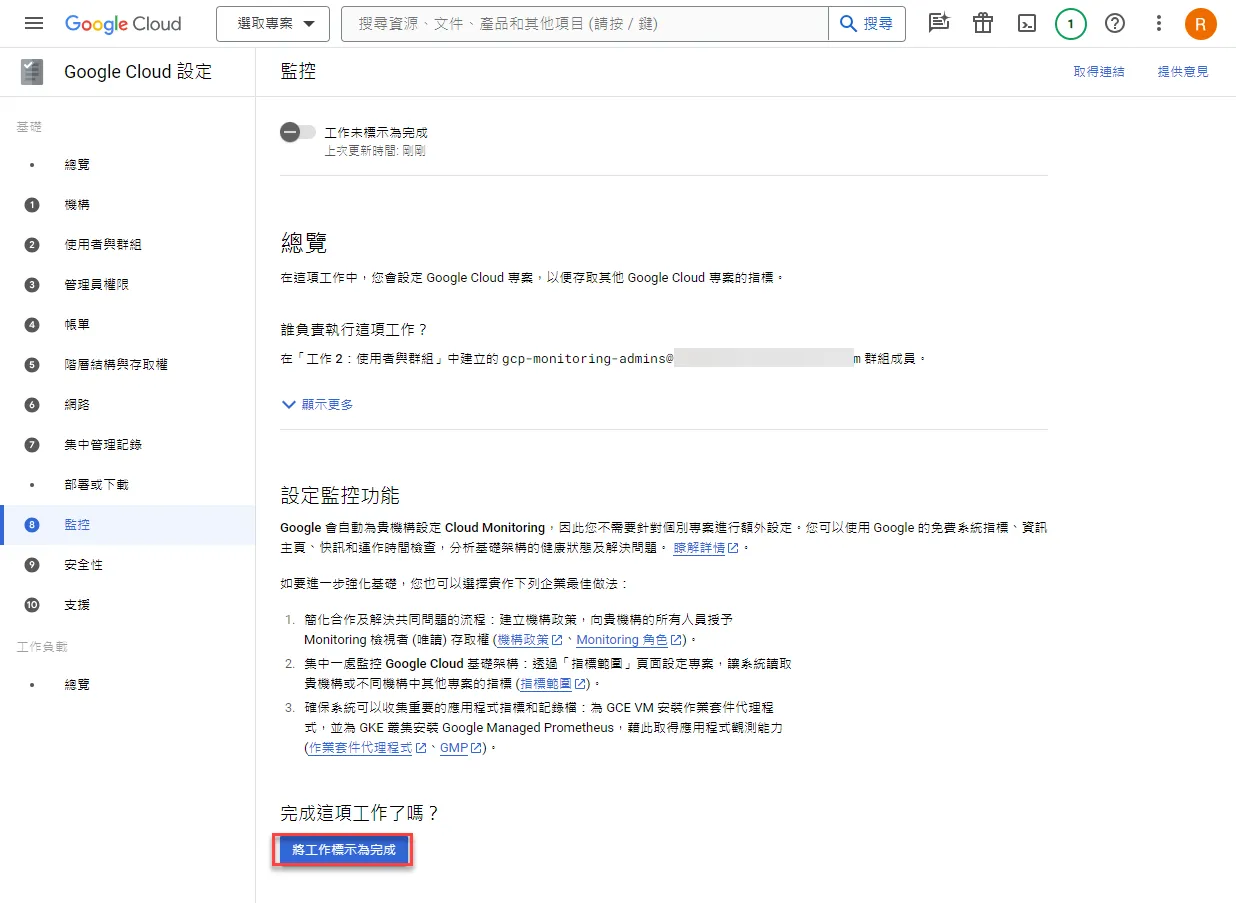This screenshot has height=903, width=1236.
Task: Open the 選取專案 project picker dropdown
Action: pos(273,24)
